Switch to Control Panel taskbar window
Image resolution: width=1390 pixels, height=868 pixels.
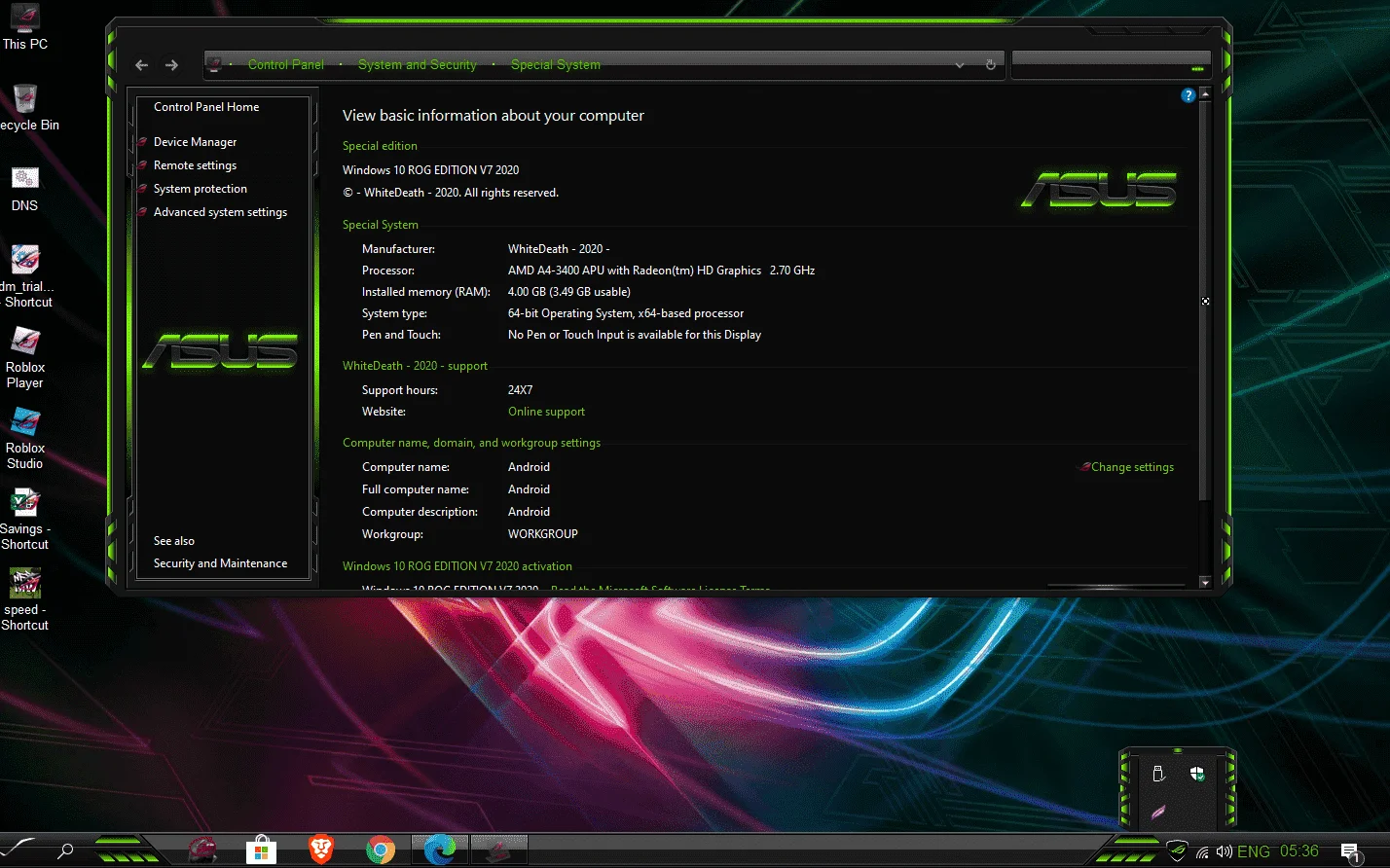point(499,850)
